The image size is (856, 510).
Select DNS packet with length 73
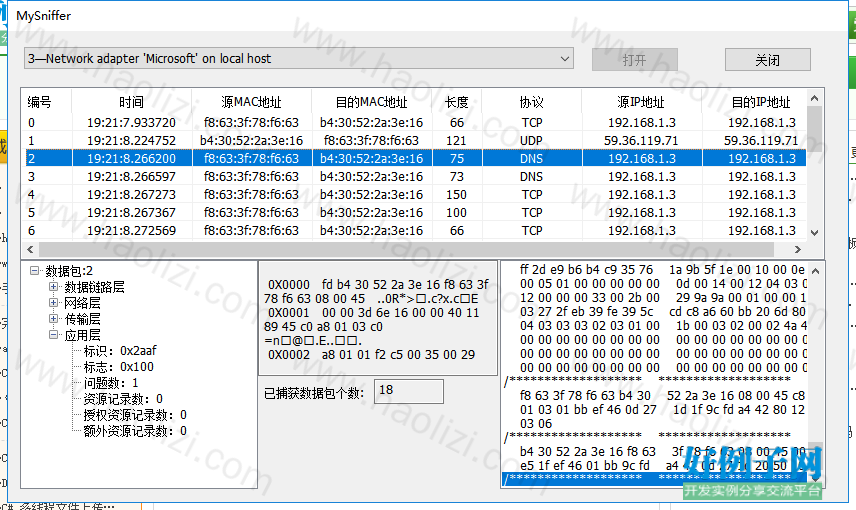pos(414,176)
